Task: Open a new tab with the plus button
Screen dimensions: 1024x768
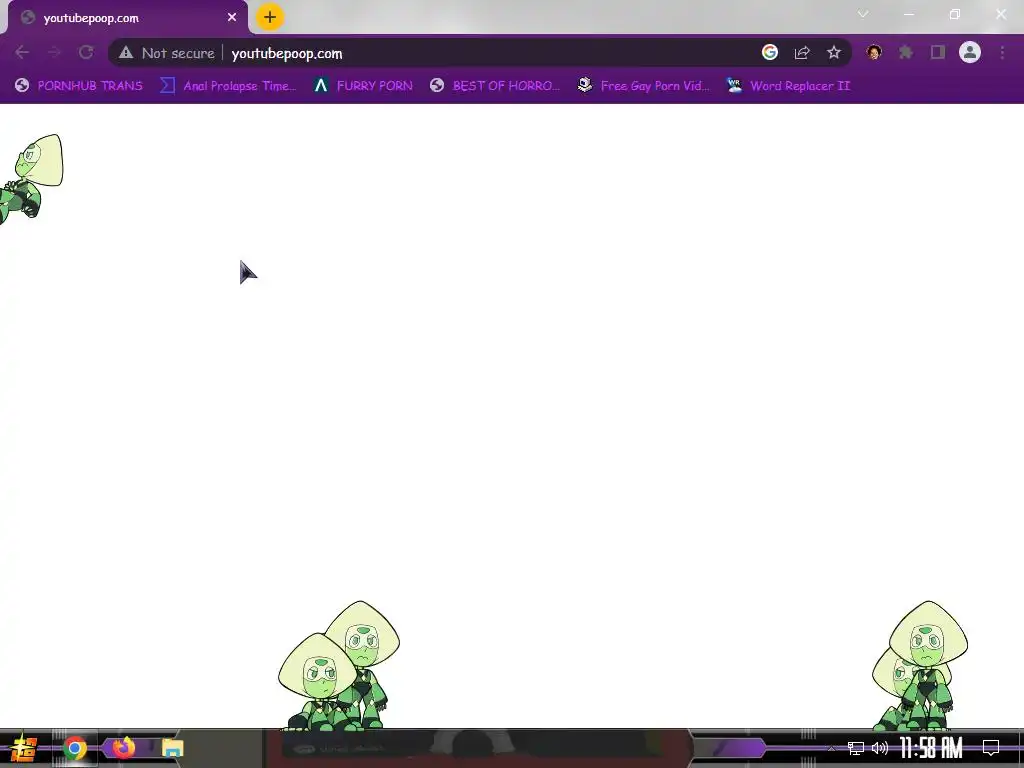Action: click(270, 18)
